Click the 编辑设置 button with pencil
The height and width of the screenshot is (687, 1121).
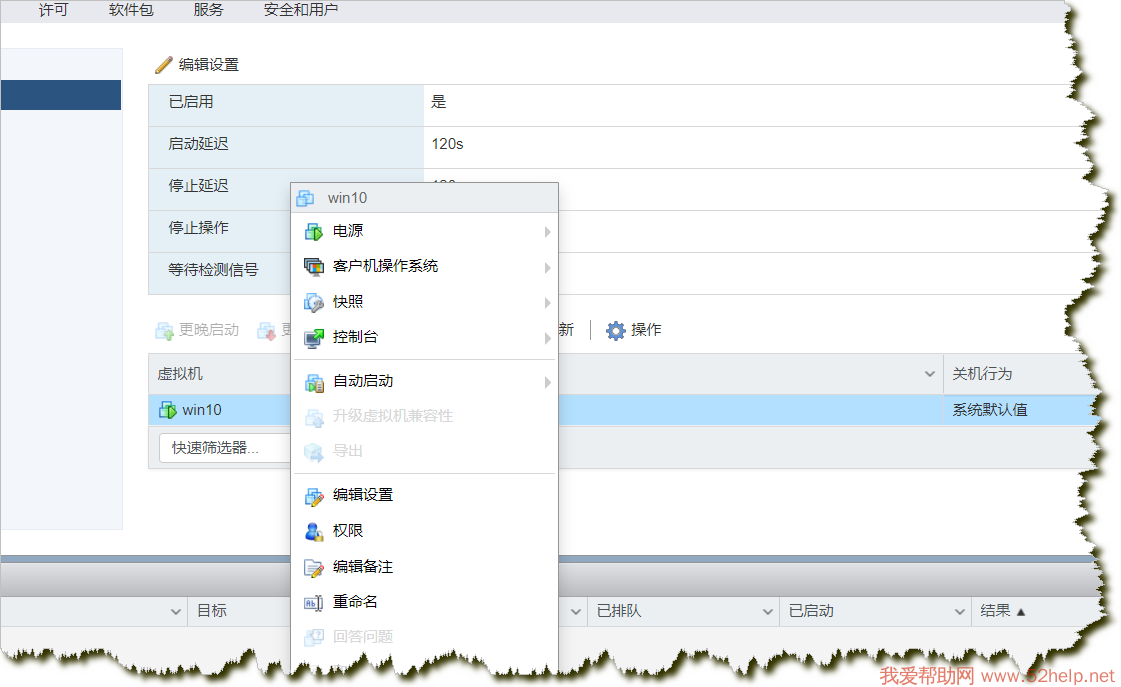[197, 65]
